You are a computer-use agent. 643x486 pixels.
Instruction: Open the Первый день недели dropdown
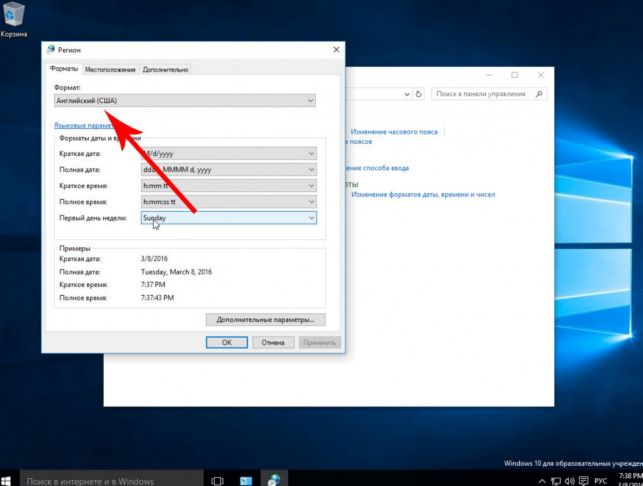[229, 218]
